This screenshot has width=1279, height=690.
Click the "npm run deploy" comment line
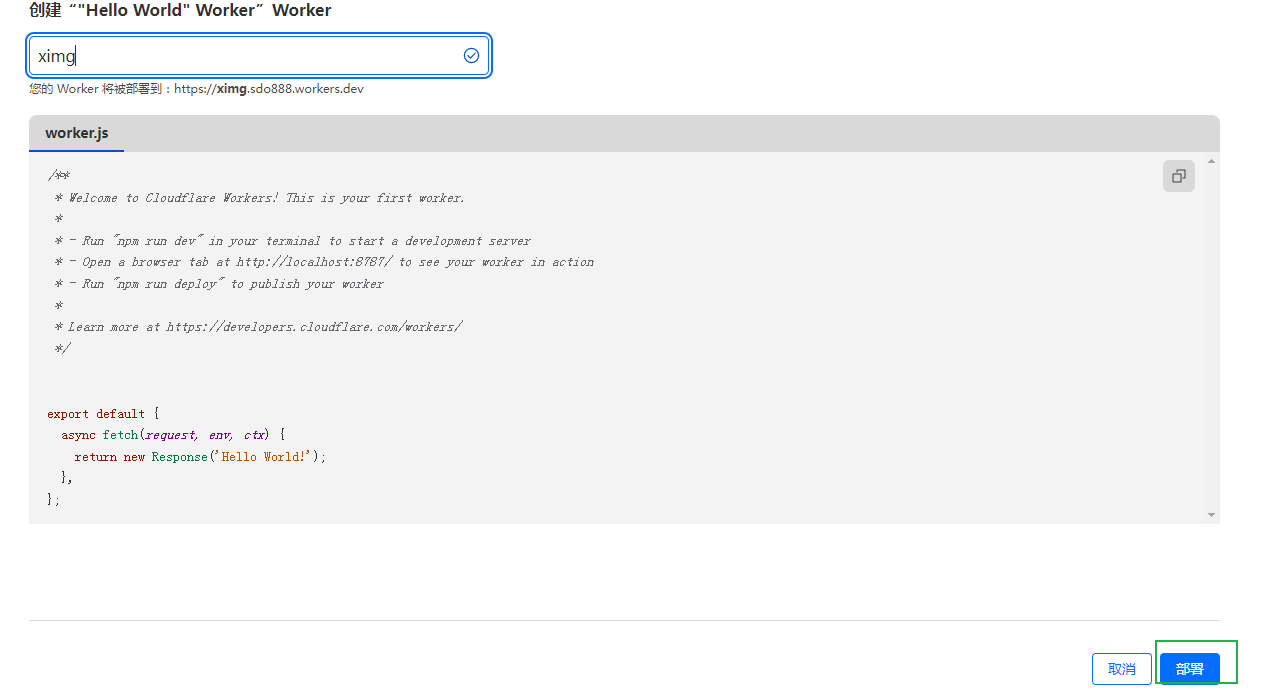point(219,284)
